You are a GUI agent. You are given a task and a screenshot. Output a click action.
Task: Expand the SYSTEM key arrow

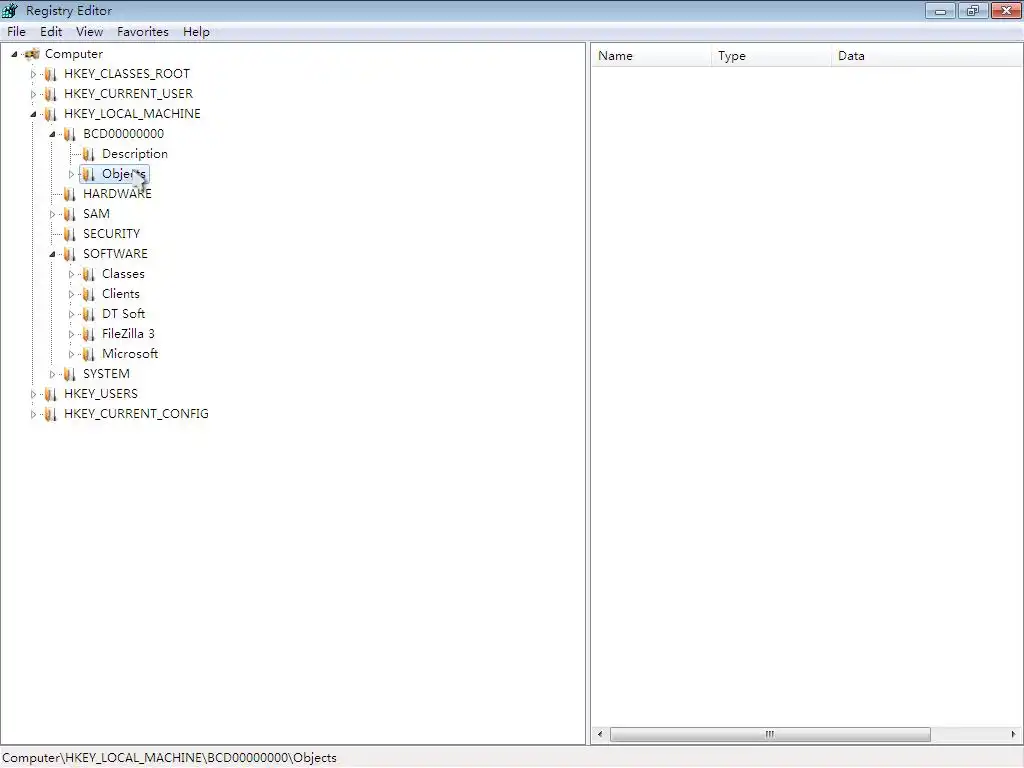pyautogui.click(x=52, y=374)
